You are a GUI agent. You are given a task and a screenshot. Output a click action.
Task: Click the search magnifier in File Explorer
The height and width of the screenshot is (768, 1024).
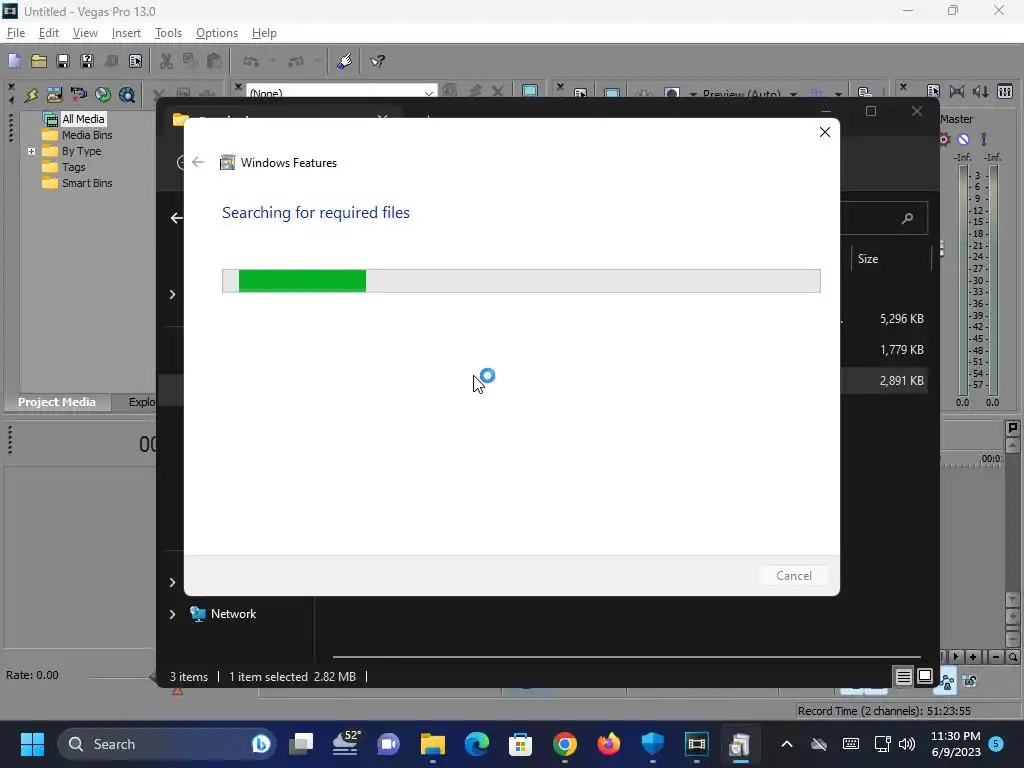click(x=907, y=218)
